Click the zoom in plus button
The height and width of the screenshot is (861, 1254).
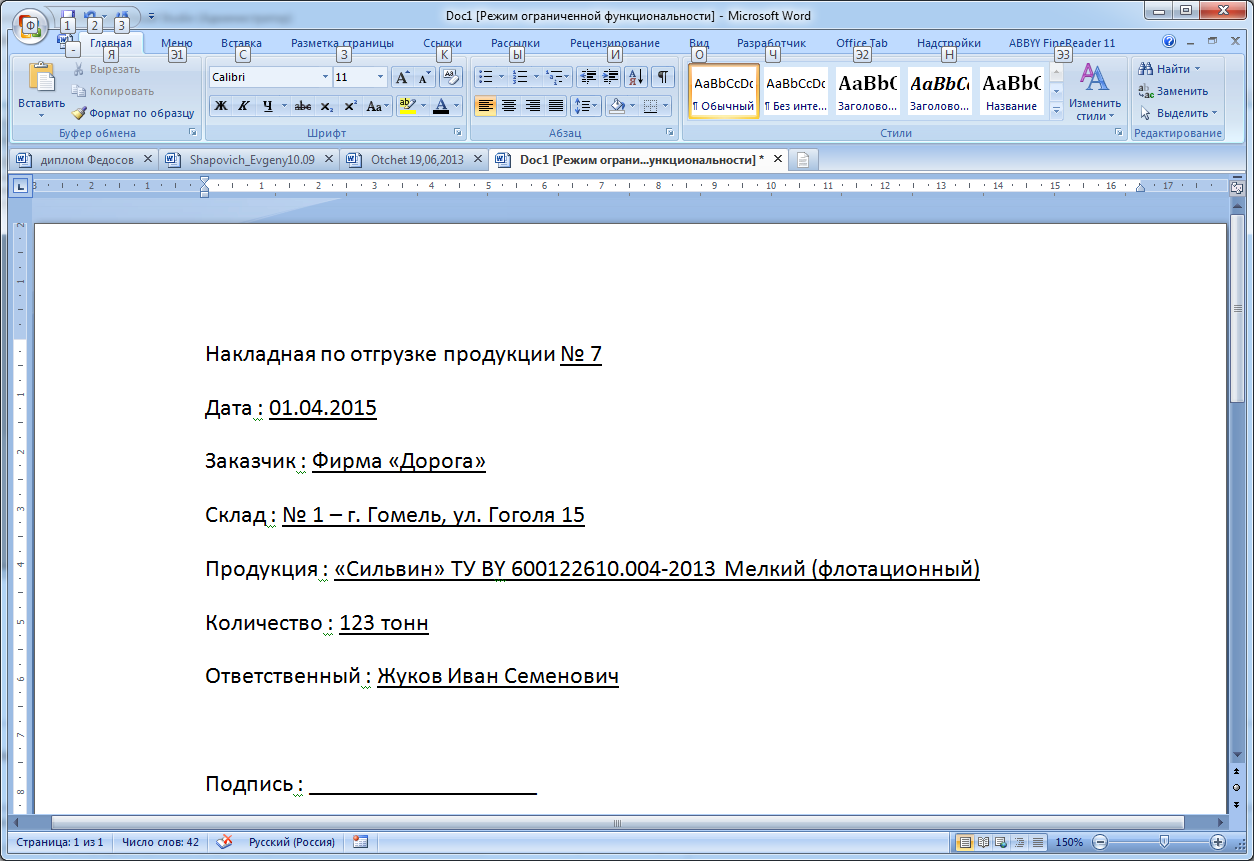click(x=1218, y=842)
